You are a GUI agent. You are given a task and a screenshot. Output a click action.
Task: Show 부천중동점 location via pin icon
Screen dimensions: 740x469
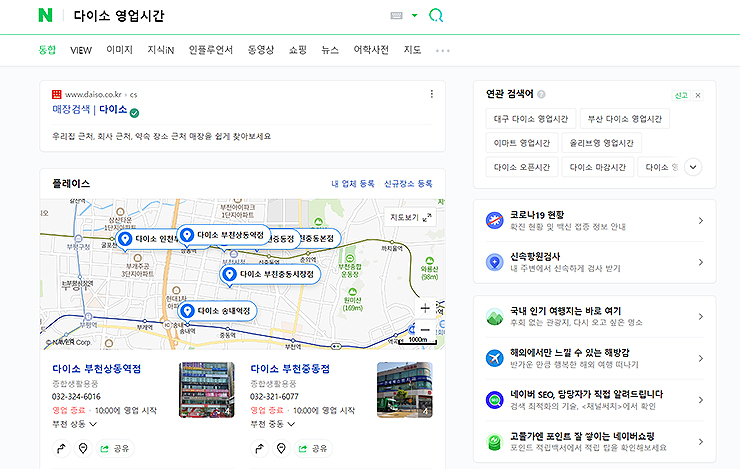point(281,448)
